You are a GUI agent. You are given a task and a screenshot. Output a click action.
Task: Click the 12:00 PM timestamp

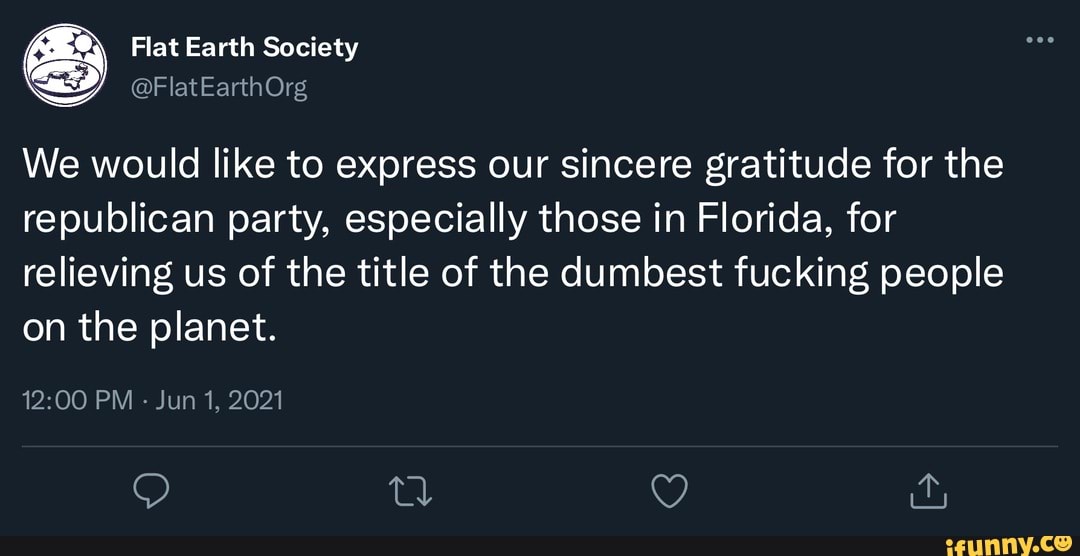pos(77,401)
